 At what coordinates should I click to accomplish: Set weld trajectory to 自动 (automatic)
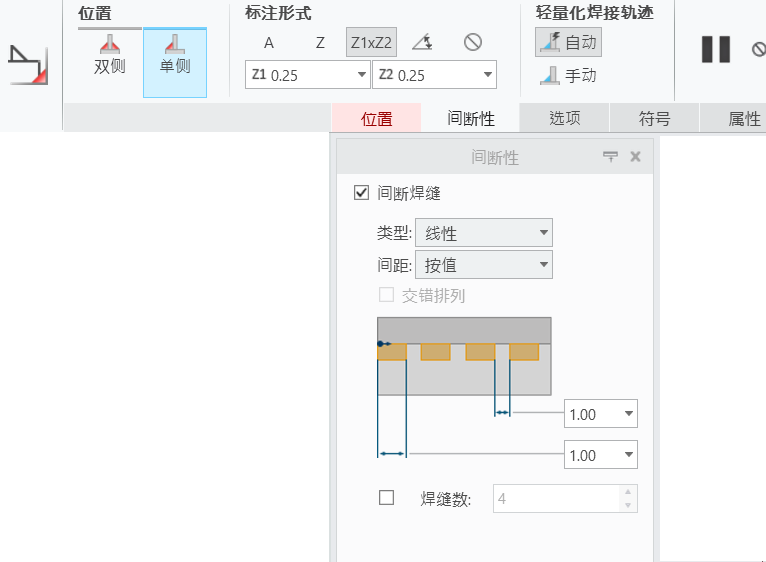tap(569, 42)
